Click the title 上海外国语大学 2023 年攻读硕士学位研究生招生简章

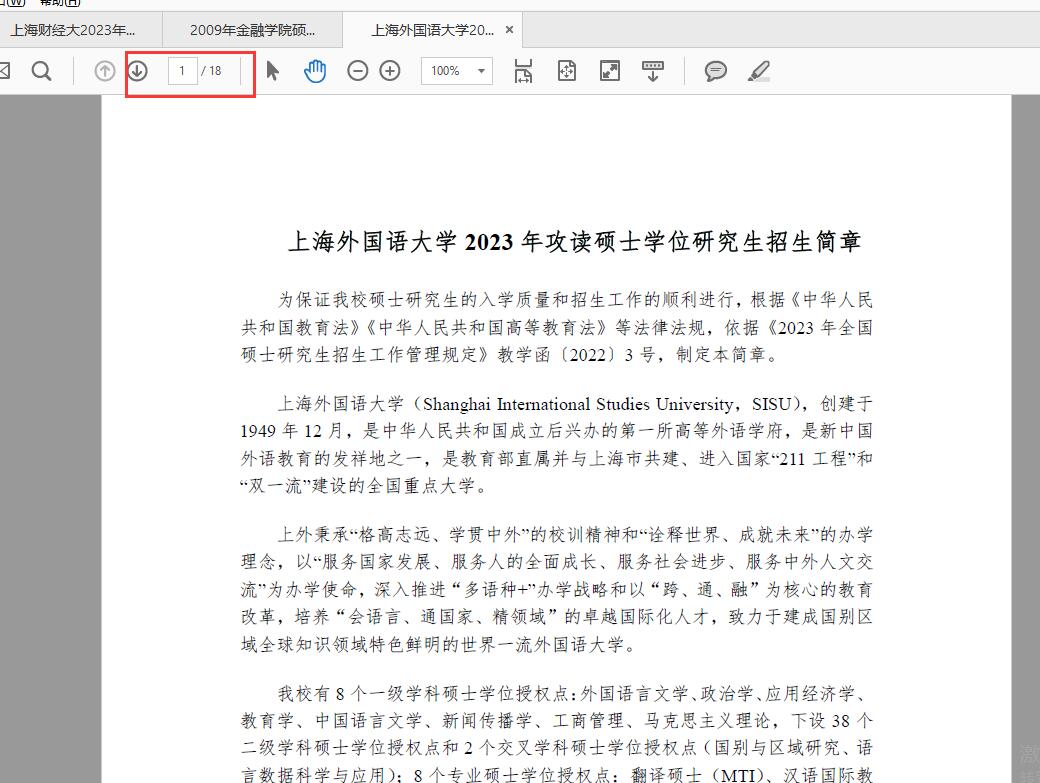[x=574, y=241]
